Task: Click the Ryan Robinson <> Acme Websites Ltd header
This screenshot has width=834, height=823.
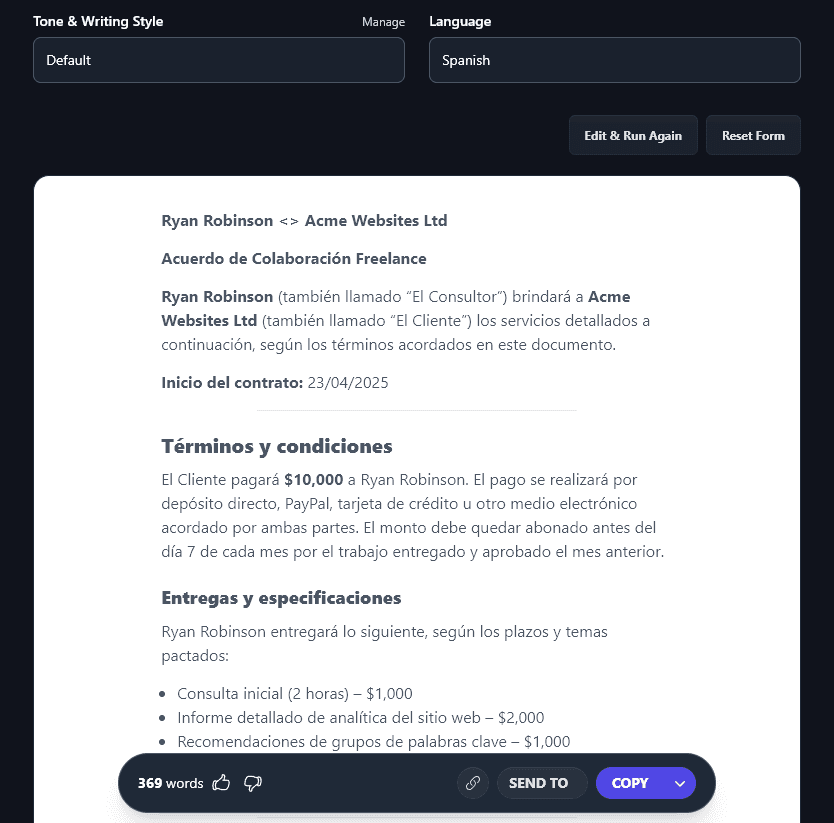Action: [x=304, y=220]
